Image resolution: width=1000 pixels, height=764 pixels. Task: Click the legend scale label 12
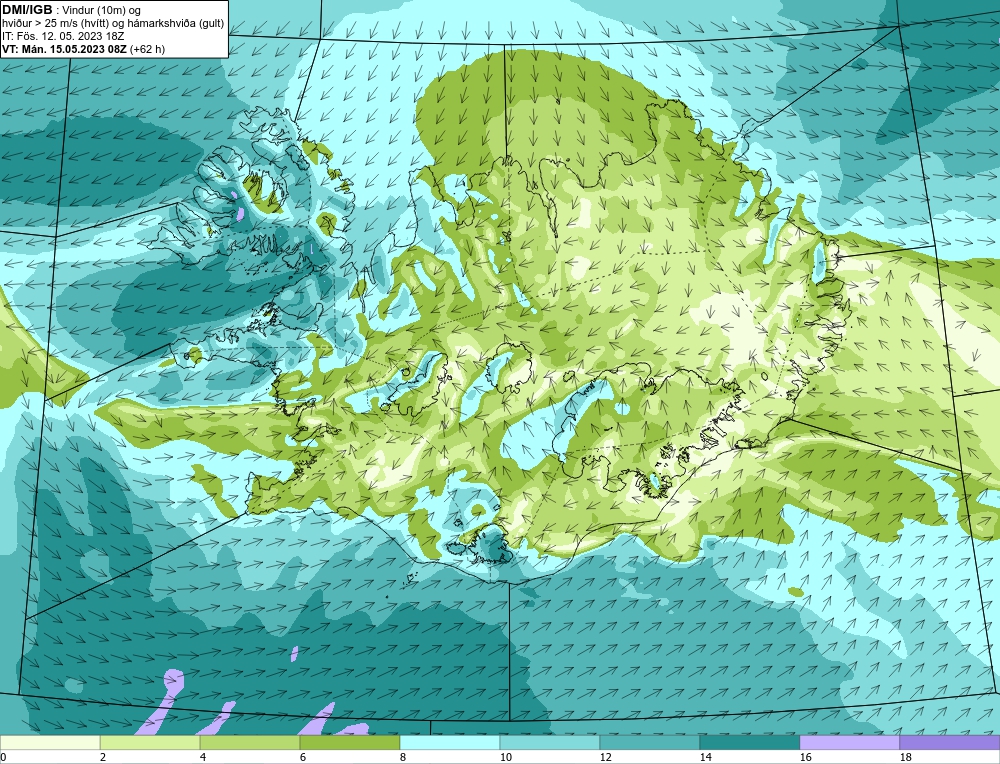point(605,758)
